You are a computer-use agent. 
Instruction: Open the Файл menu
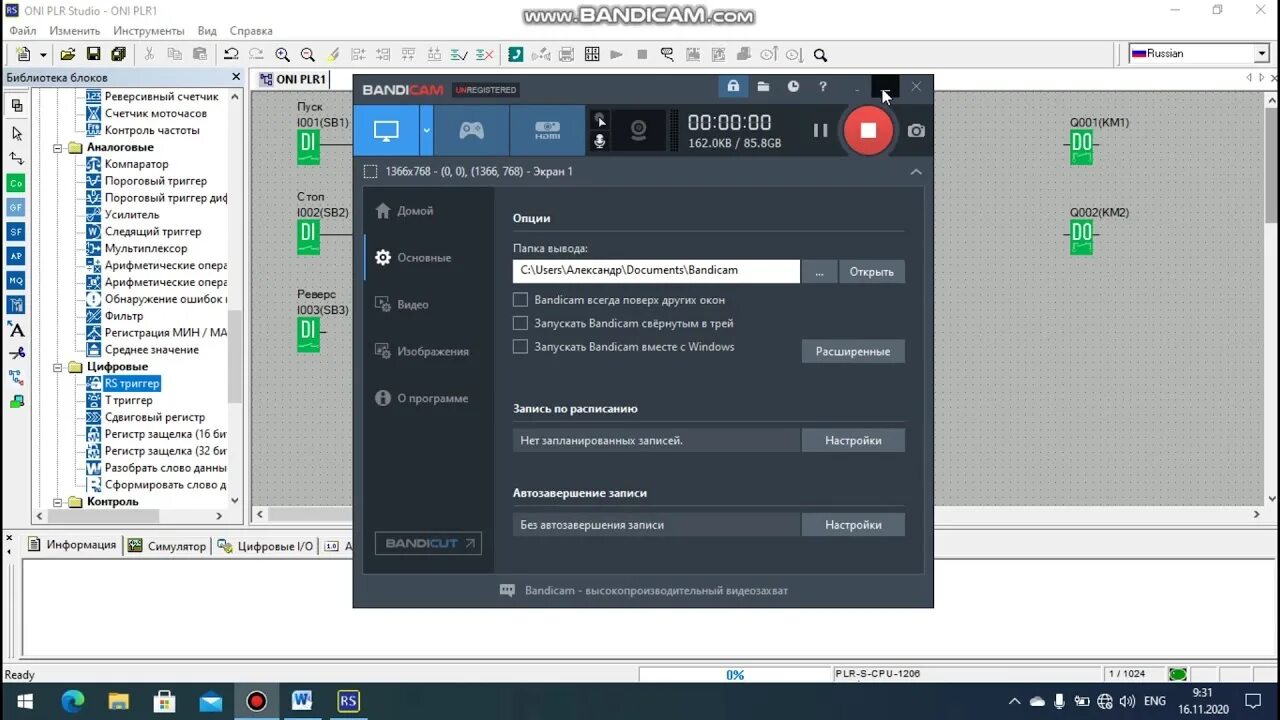23,31
